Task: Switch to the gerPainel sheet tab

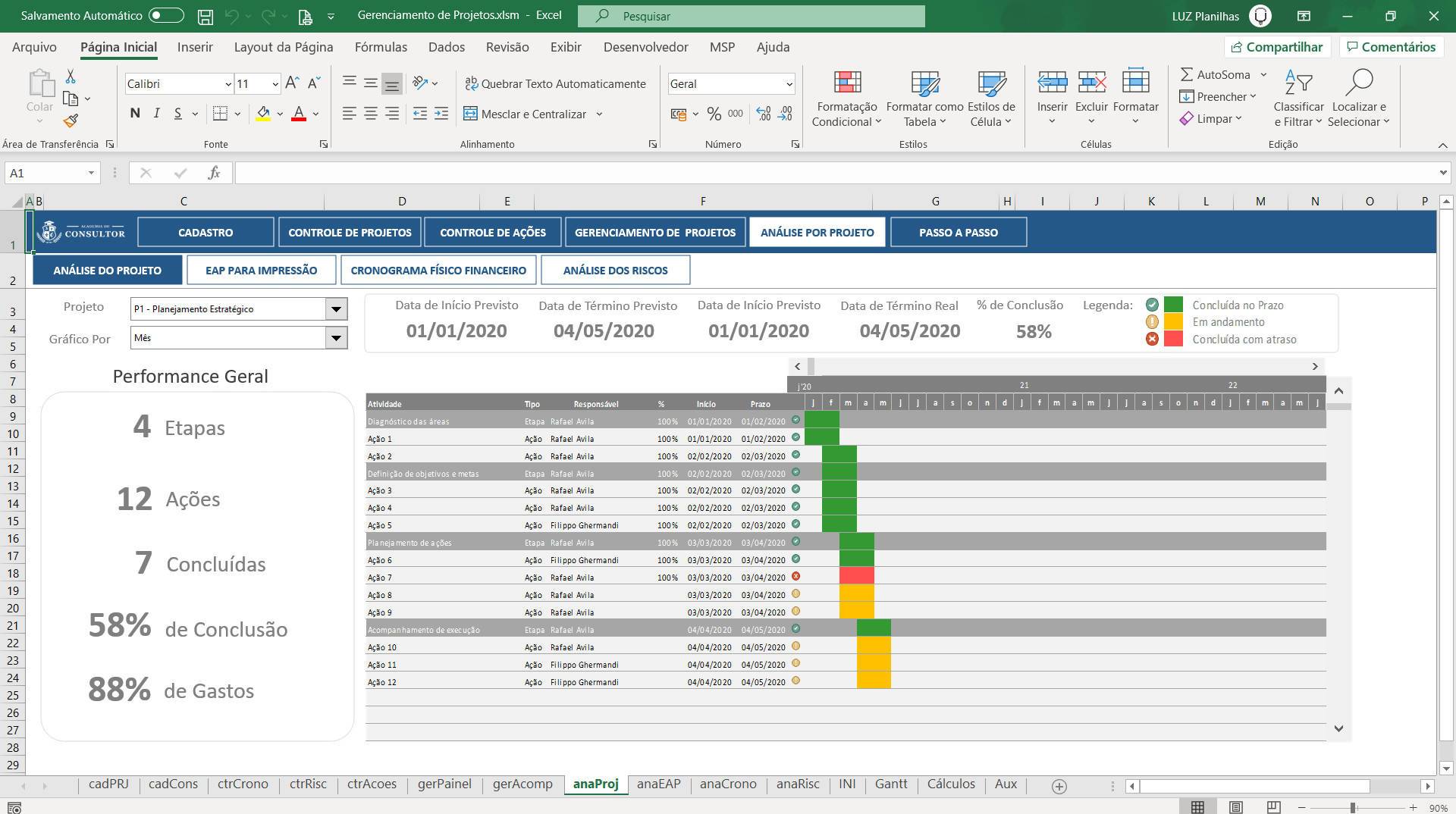Action: pyautogui.click(x=444, y=784)
